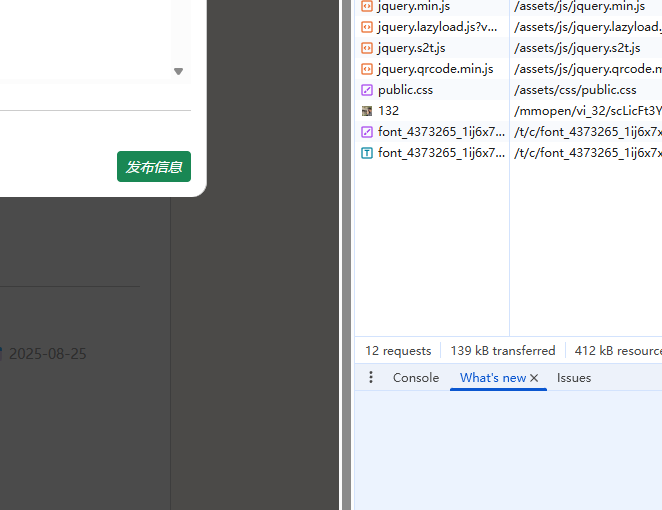Select the /assets/css/public.css path cell
The image size is (662, 510).
(x=575, y=90)
